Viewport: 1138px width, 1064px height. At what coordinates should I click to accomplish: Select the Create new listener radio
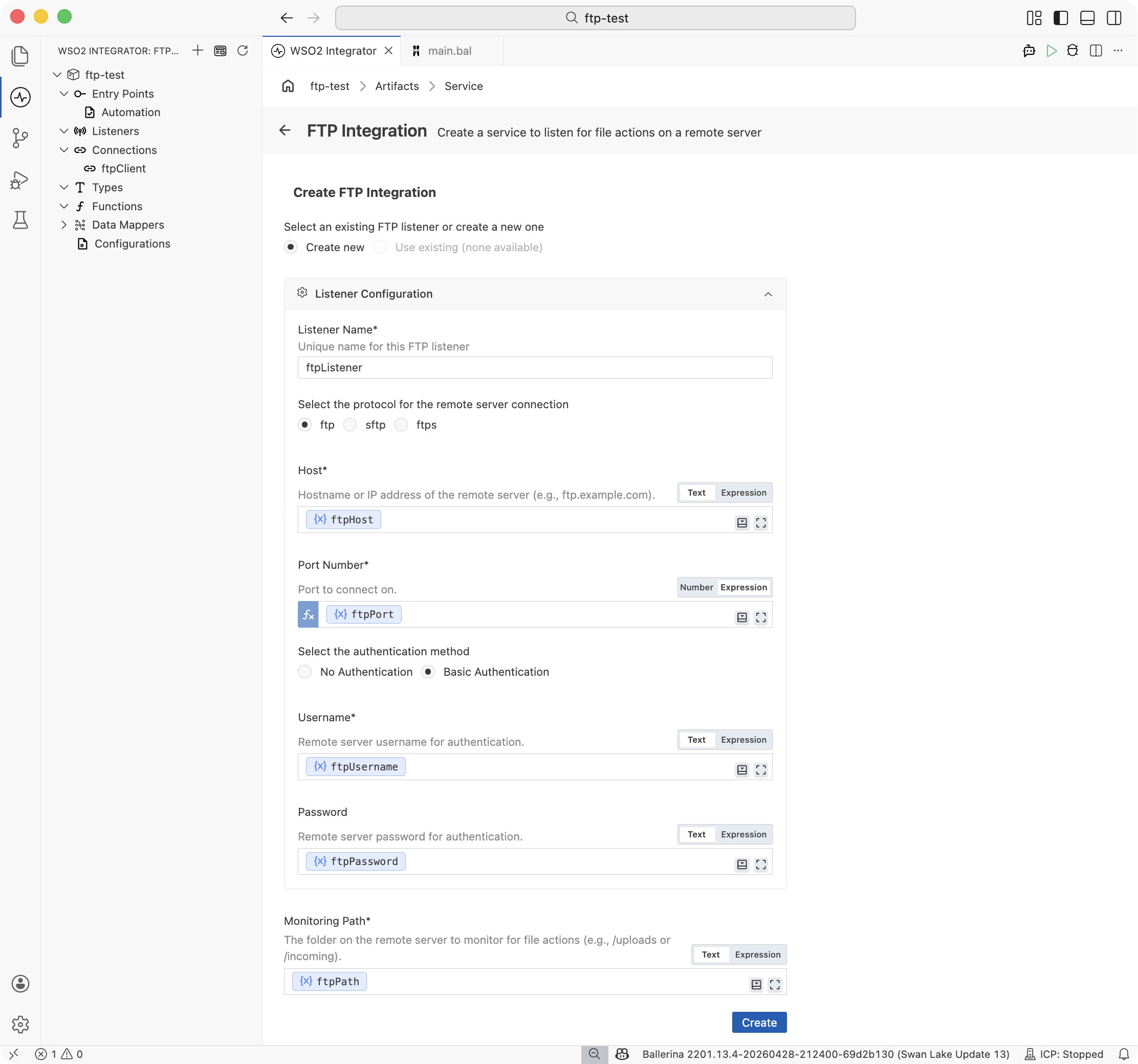pos(291,247)
